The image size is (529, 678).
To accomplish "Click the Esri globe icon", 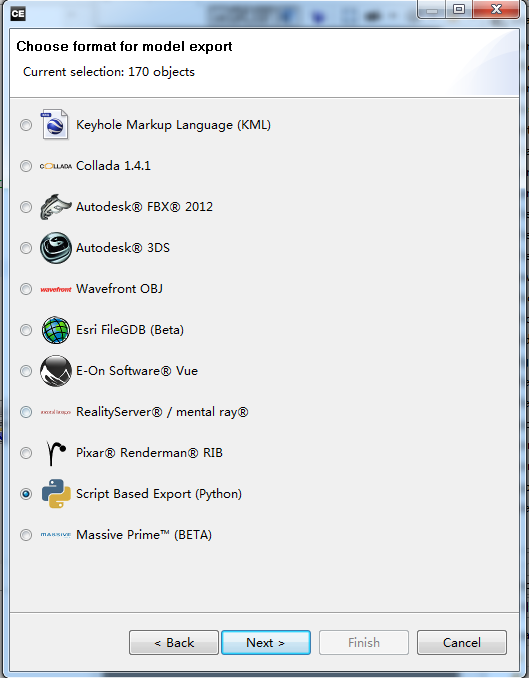I will (x=56, y=330).
